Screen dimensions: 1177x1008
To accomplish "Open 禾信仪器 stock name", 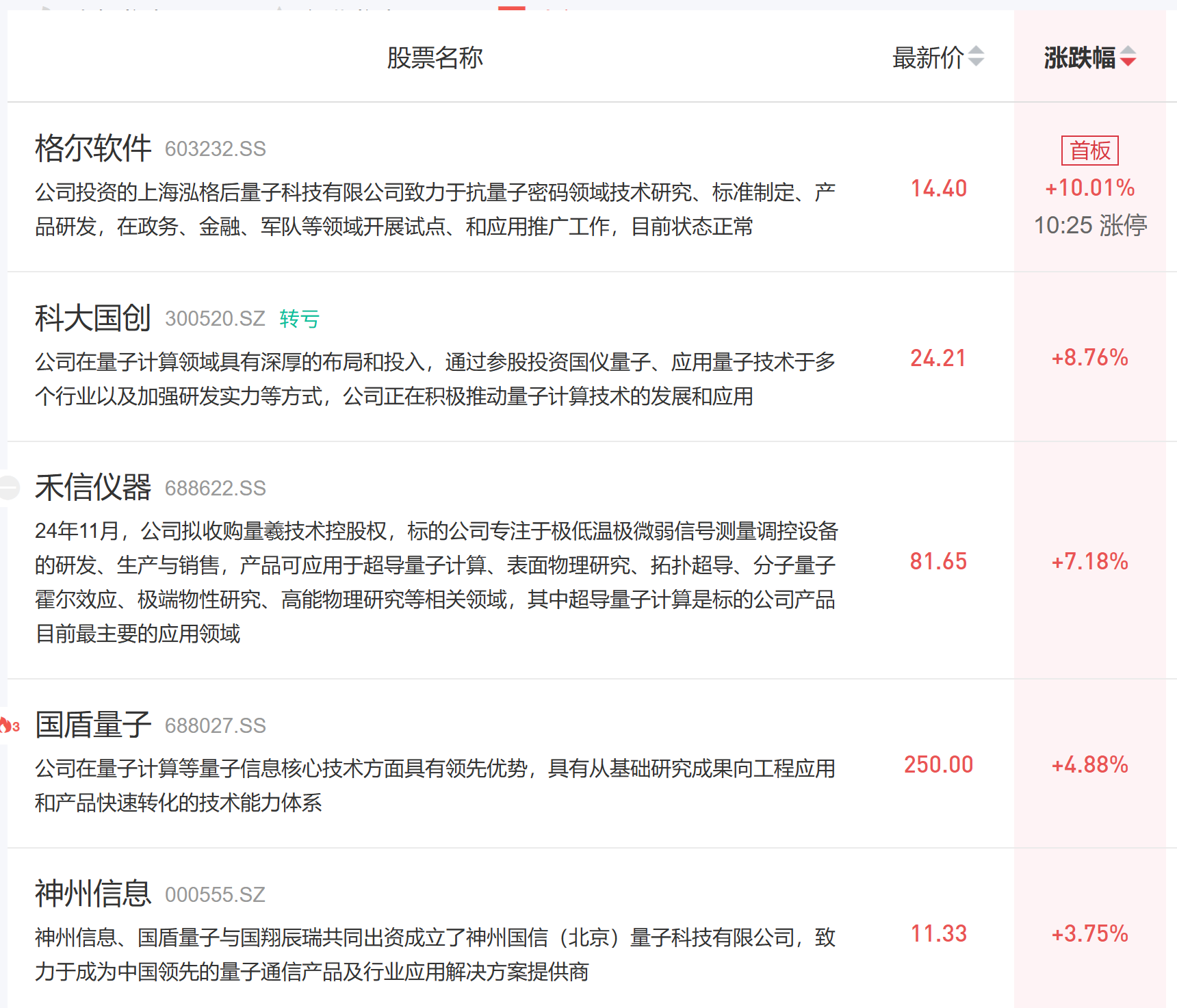I will (93, 487).
